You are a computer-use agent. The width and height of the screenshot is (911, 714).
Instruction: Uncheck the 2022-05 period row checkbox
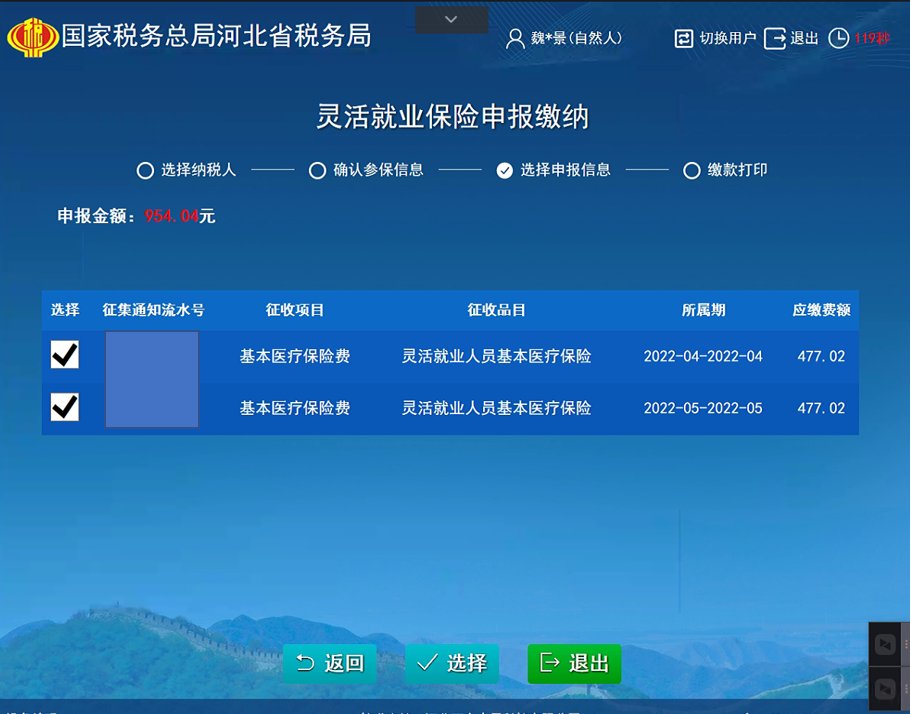64,407
